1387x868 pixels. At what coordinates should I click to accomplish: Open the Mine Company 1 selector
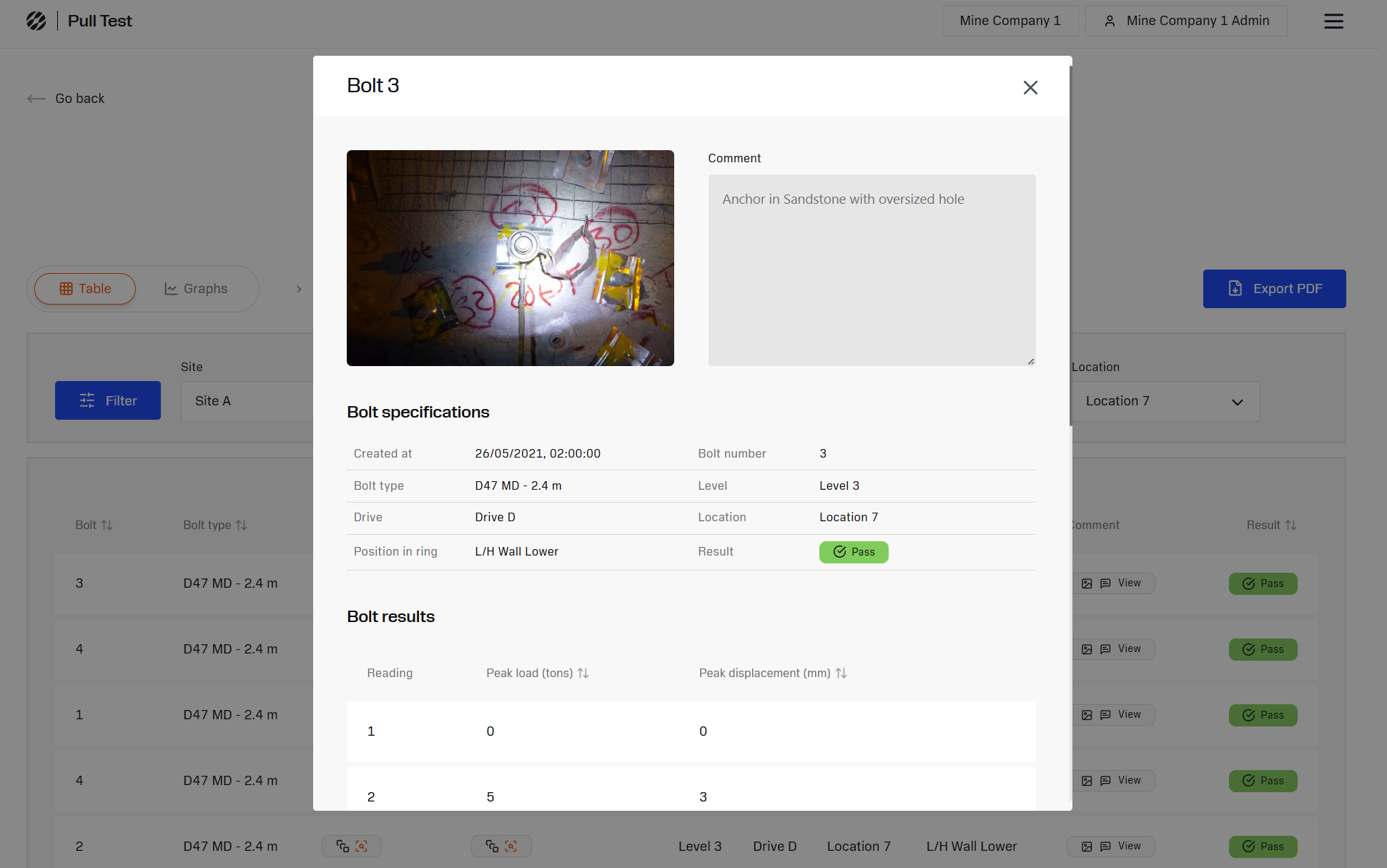point(1010,21)
